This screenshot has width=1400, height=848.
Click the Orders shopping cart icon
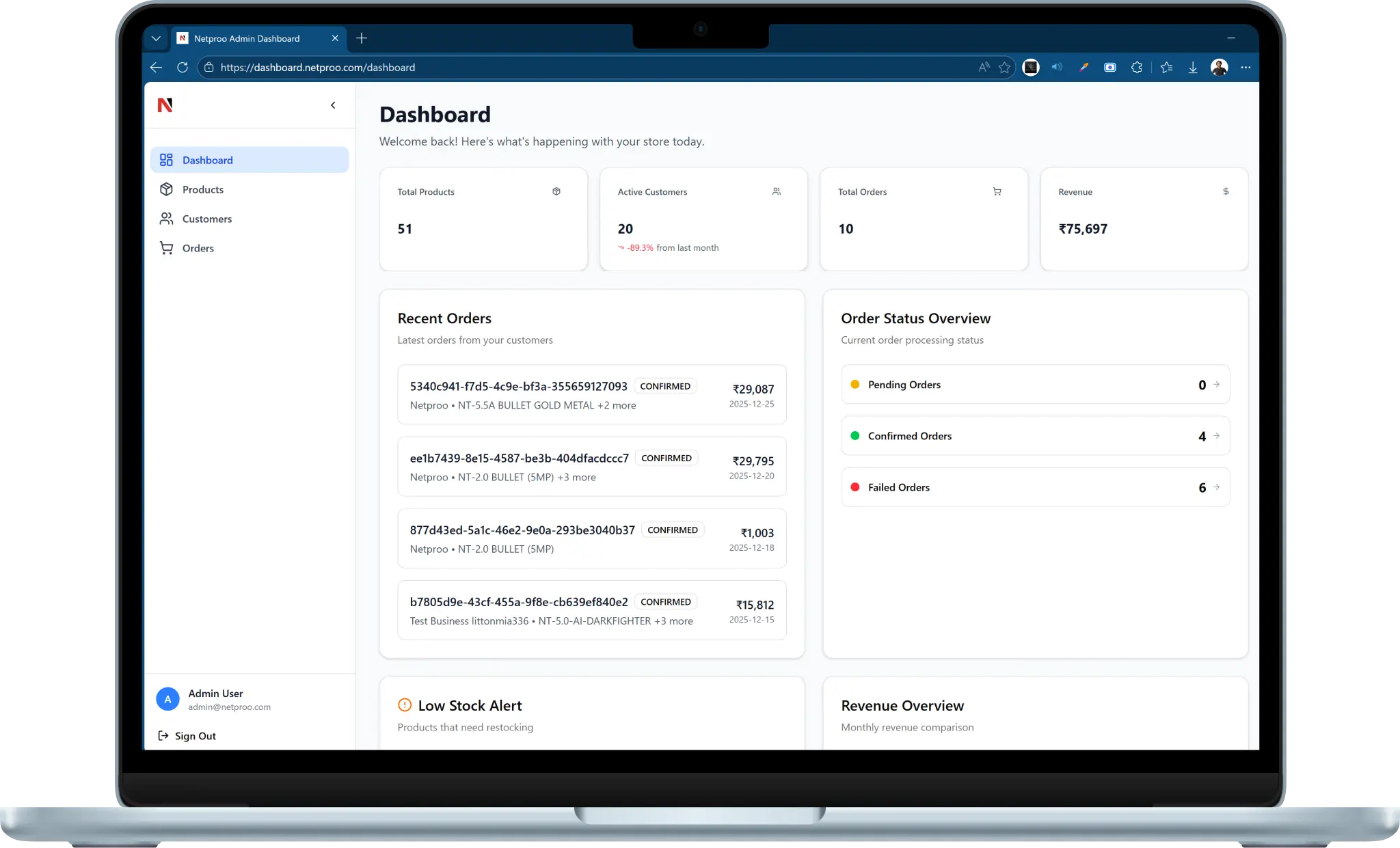pyautogui.click(x=166, y=247)
